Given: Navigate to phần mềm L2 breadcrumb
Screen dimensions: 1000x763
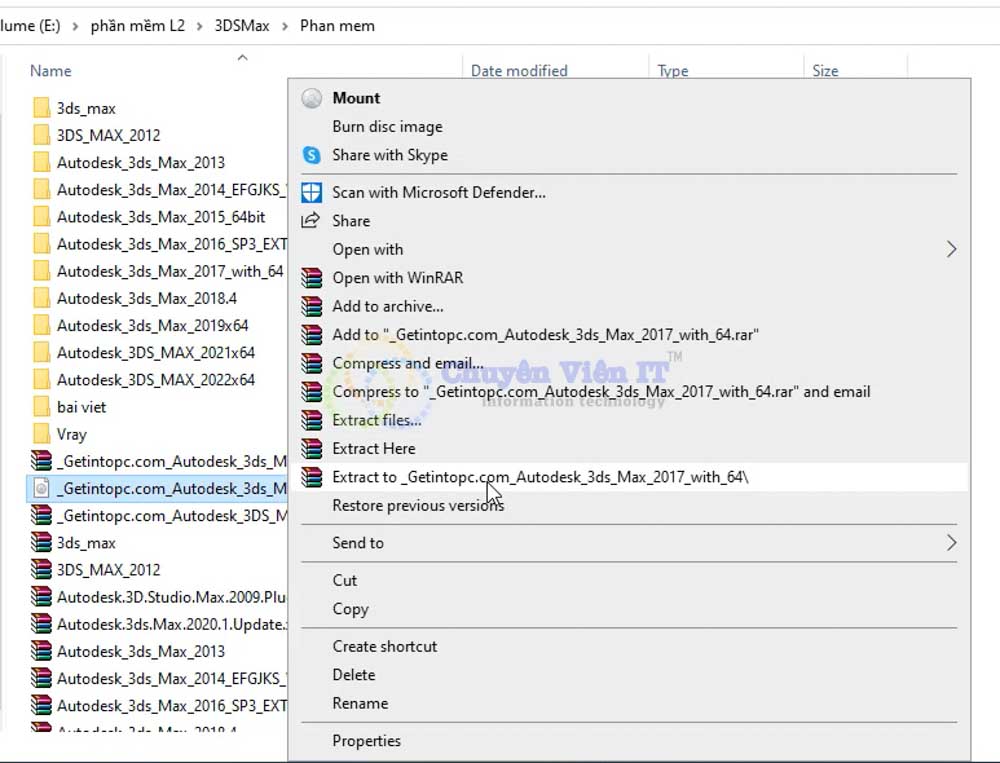Looking at the screenshot, I should point(138,26).
